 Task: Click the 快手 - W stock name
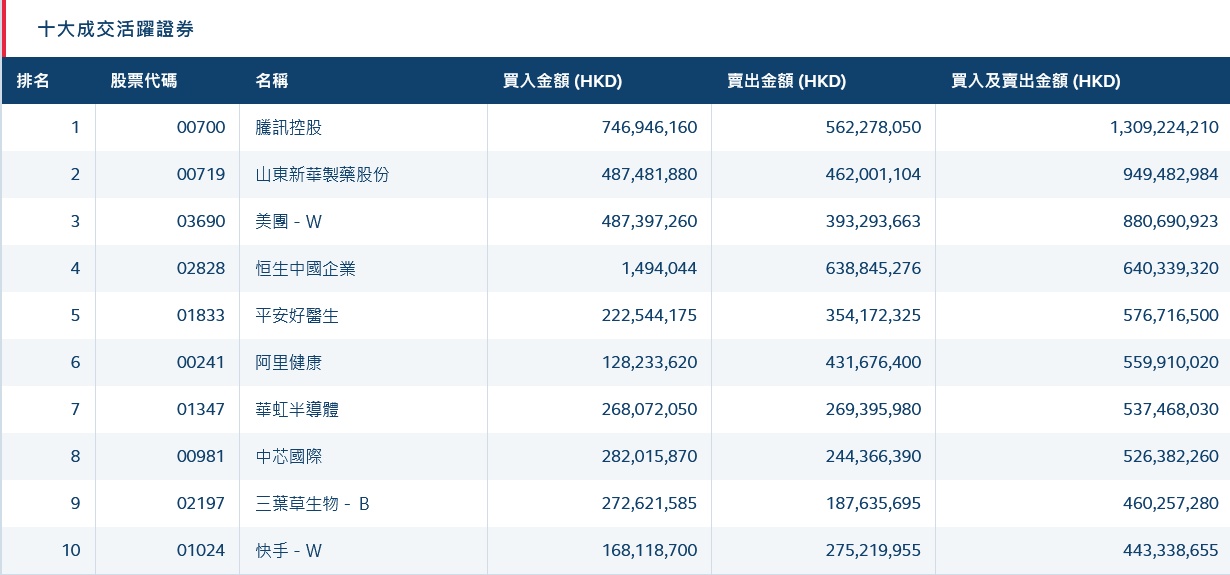pyautogui.click(x=289, y=551)
